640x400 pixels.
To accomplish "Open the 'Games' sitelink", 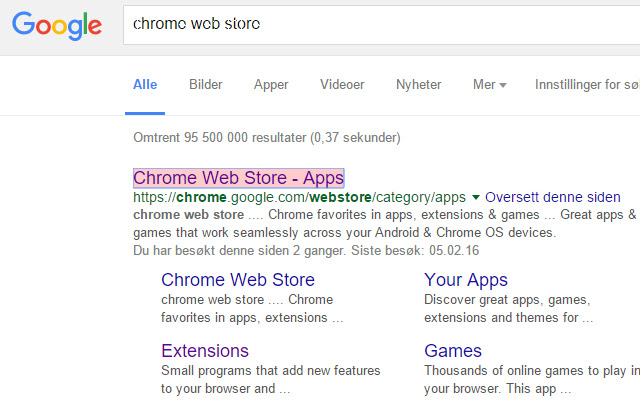I will tap(453, 351).
